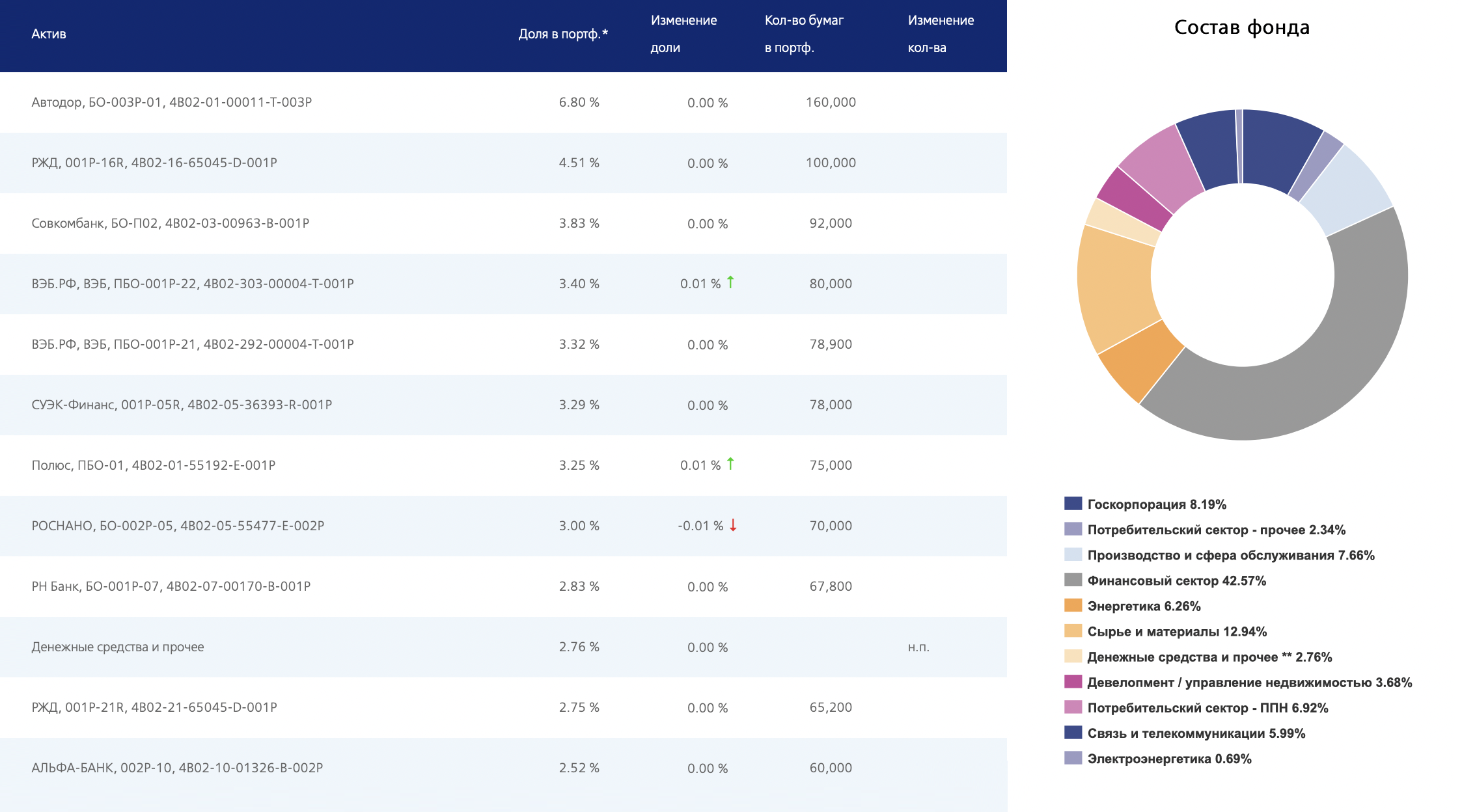Click green up arrow in ВЭБ ПБО-001Р-22 row
This screenshot has height=812, width=1462.
click(x=730, y=282)
